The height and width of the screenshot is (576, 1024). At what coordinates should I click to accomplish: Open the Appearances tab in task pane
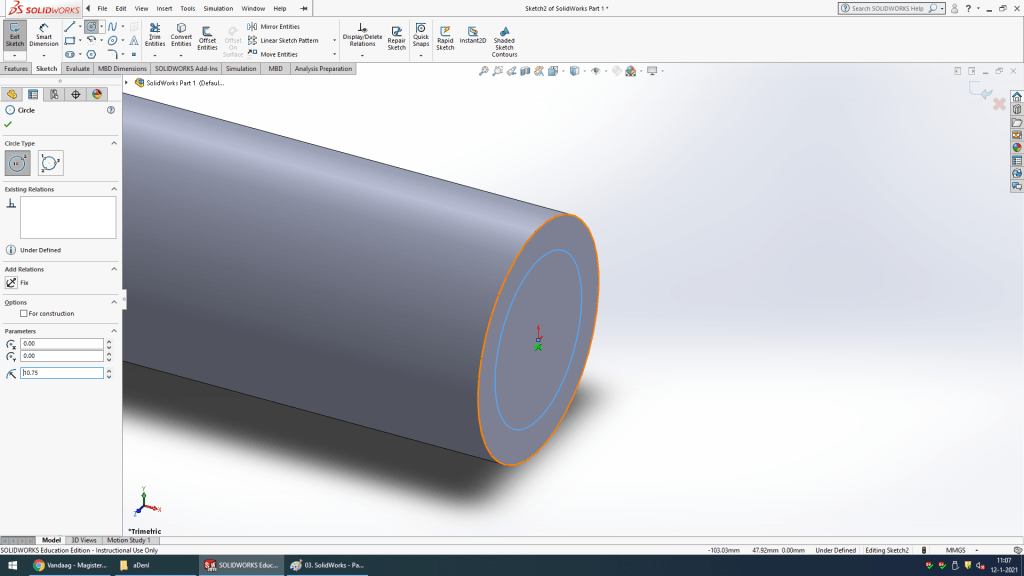point(1017,147)
